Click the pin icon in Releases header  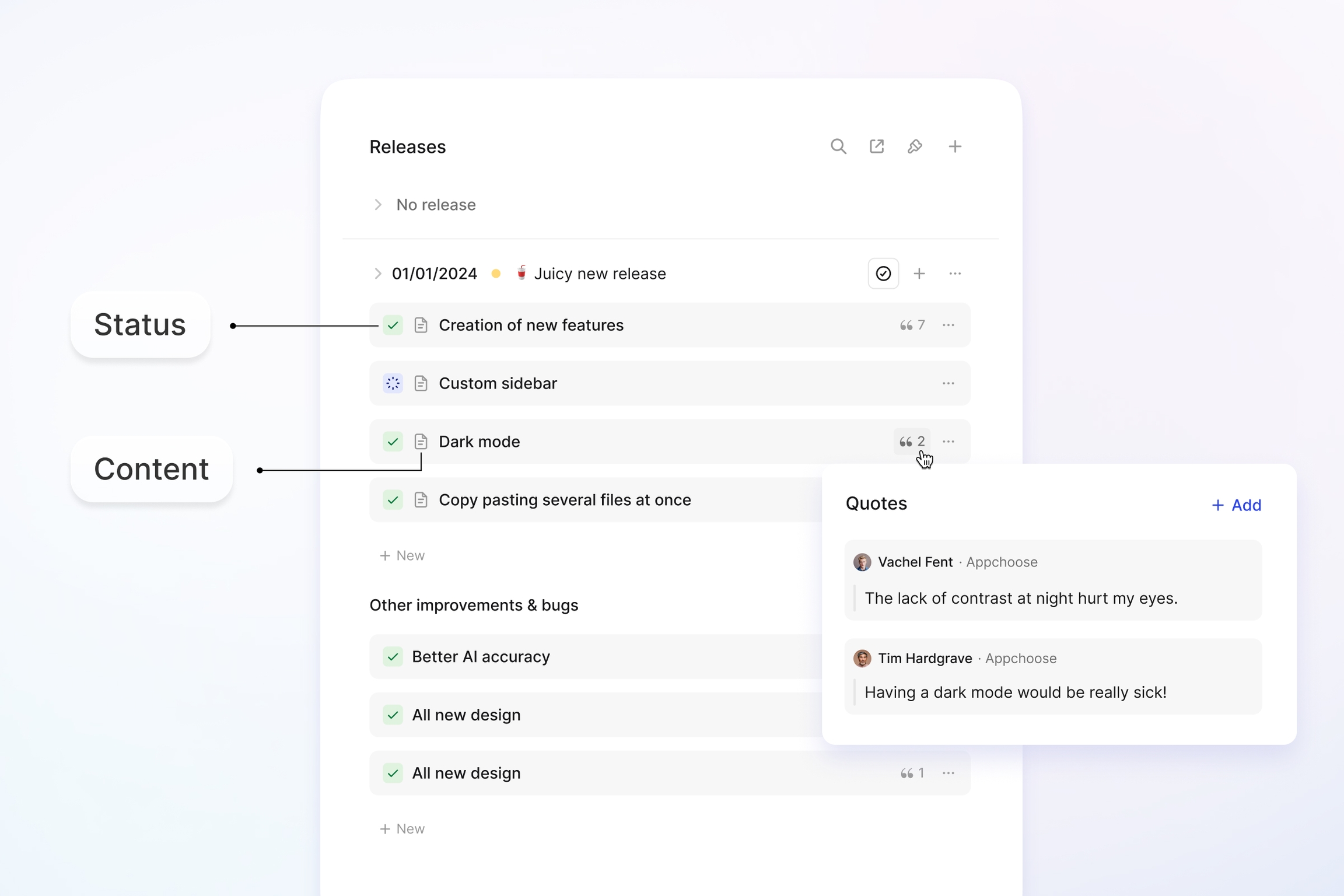(915, 146)
